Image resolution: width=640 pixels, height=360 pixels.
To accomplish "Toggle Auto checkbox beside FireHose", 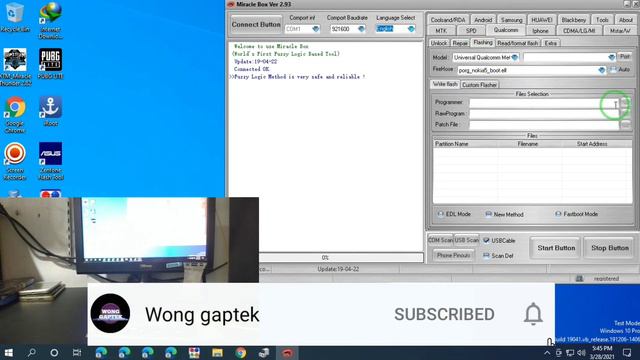I will tap(613, 70).
